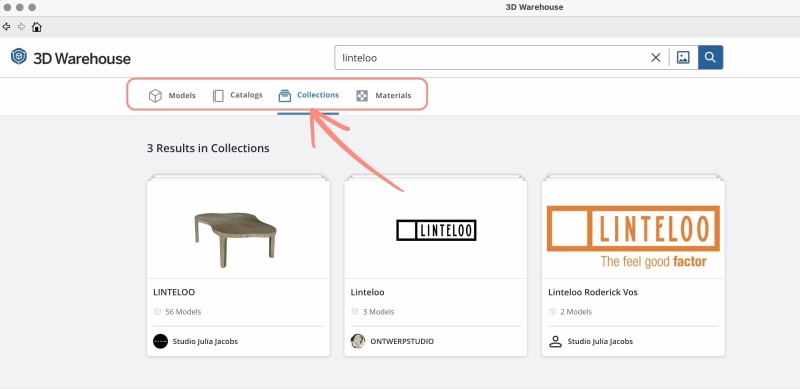Clear the search field with X
Viewport: 800px width, 389px height.
click(656, 58)
